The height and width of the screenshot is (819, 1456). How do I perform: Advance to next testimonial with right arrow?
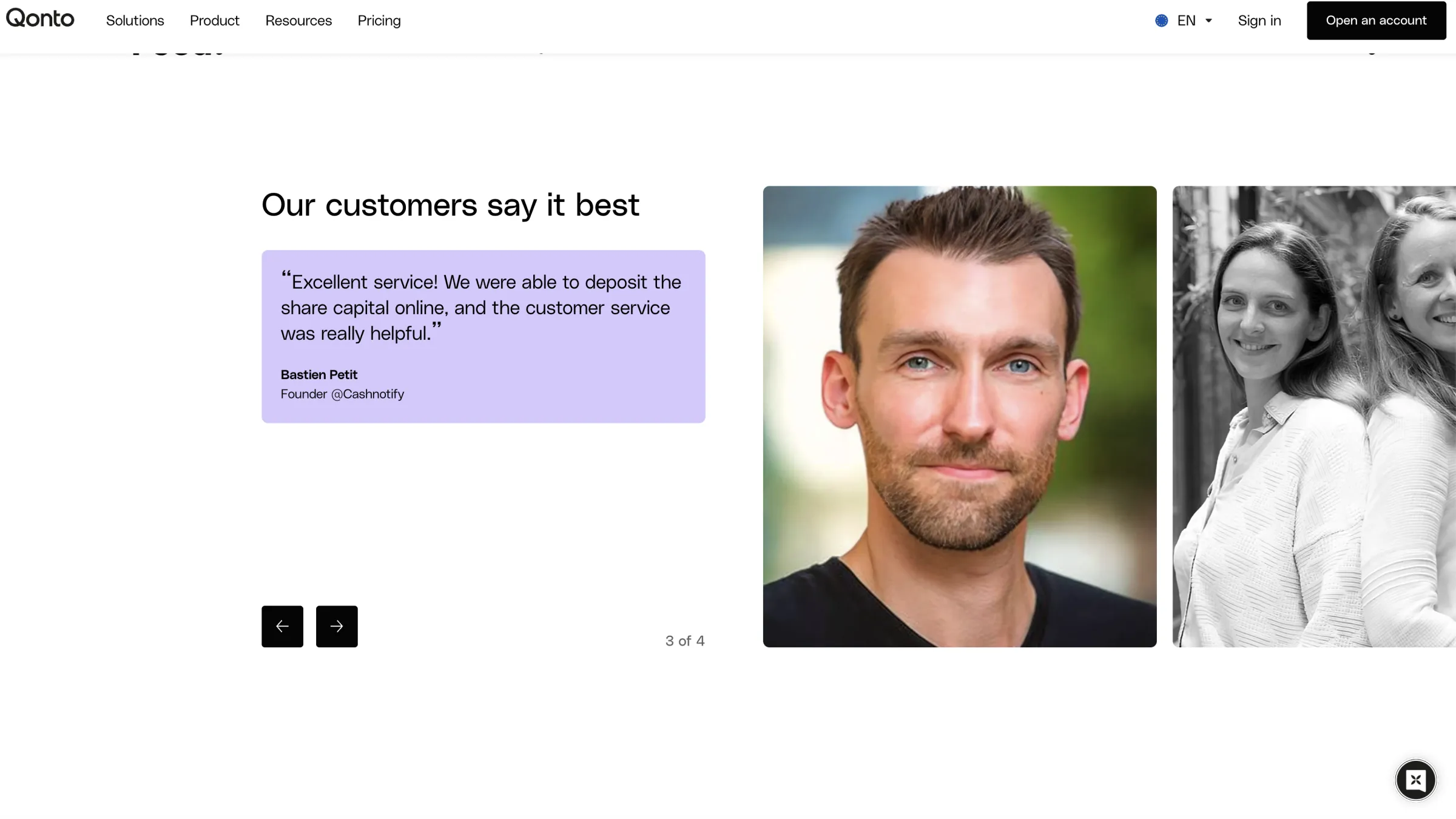tap(337, 626)
